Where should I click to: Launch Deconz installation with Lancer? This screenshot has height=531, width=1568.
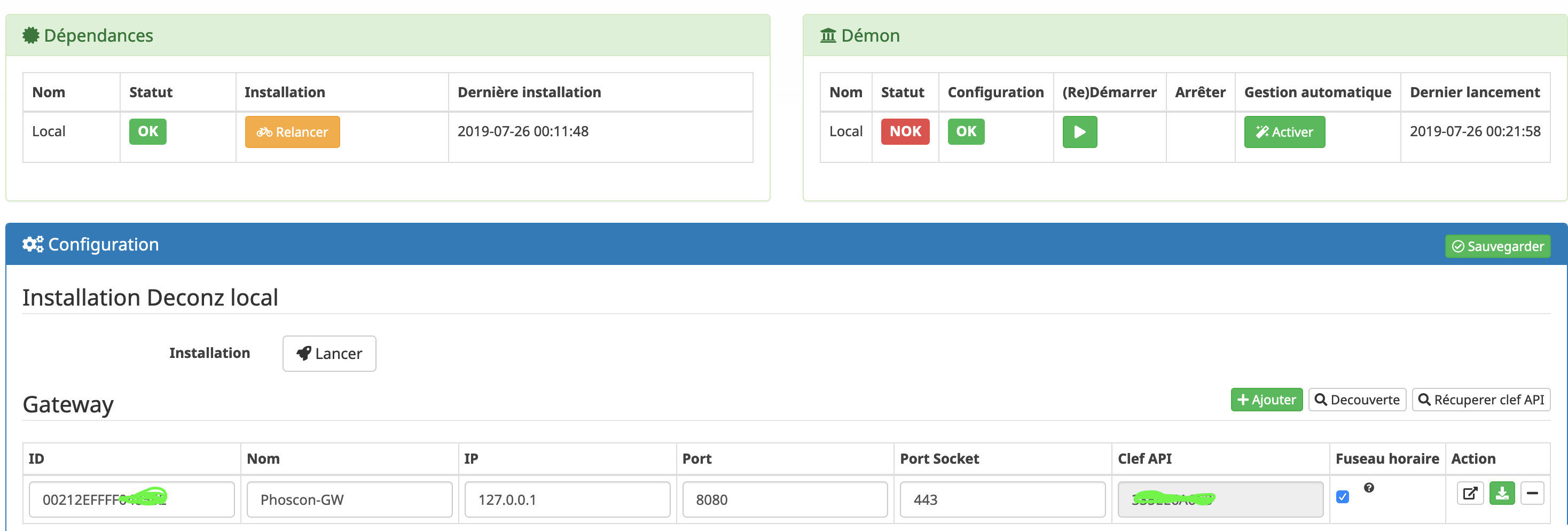click(330, 353)
